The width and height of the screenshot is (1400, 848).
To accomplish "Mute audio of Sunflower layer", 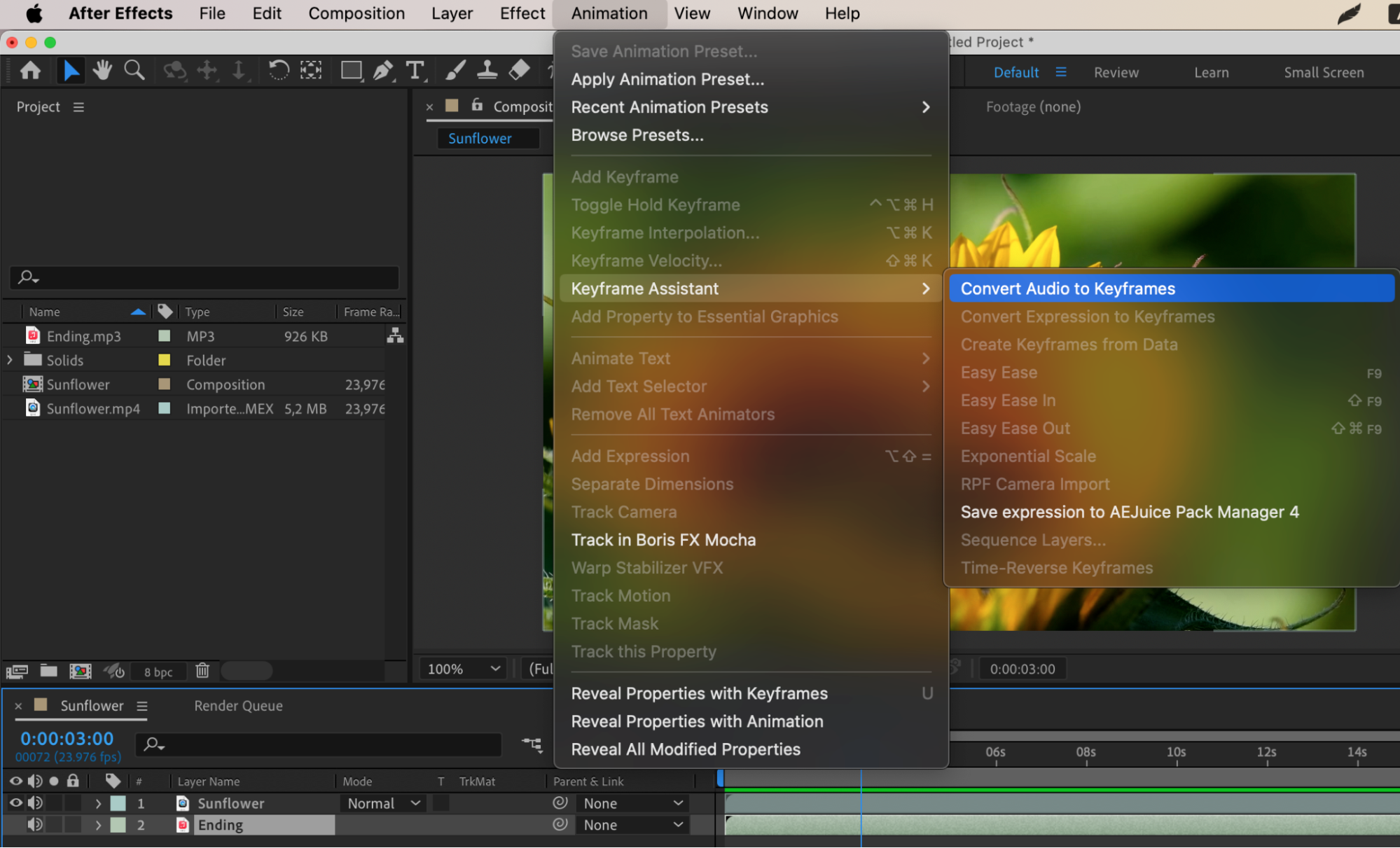I will [x=35, y=803].
